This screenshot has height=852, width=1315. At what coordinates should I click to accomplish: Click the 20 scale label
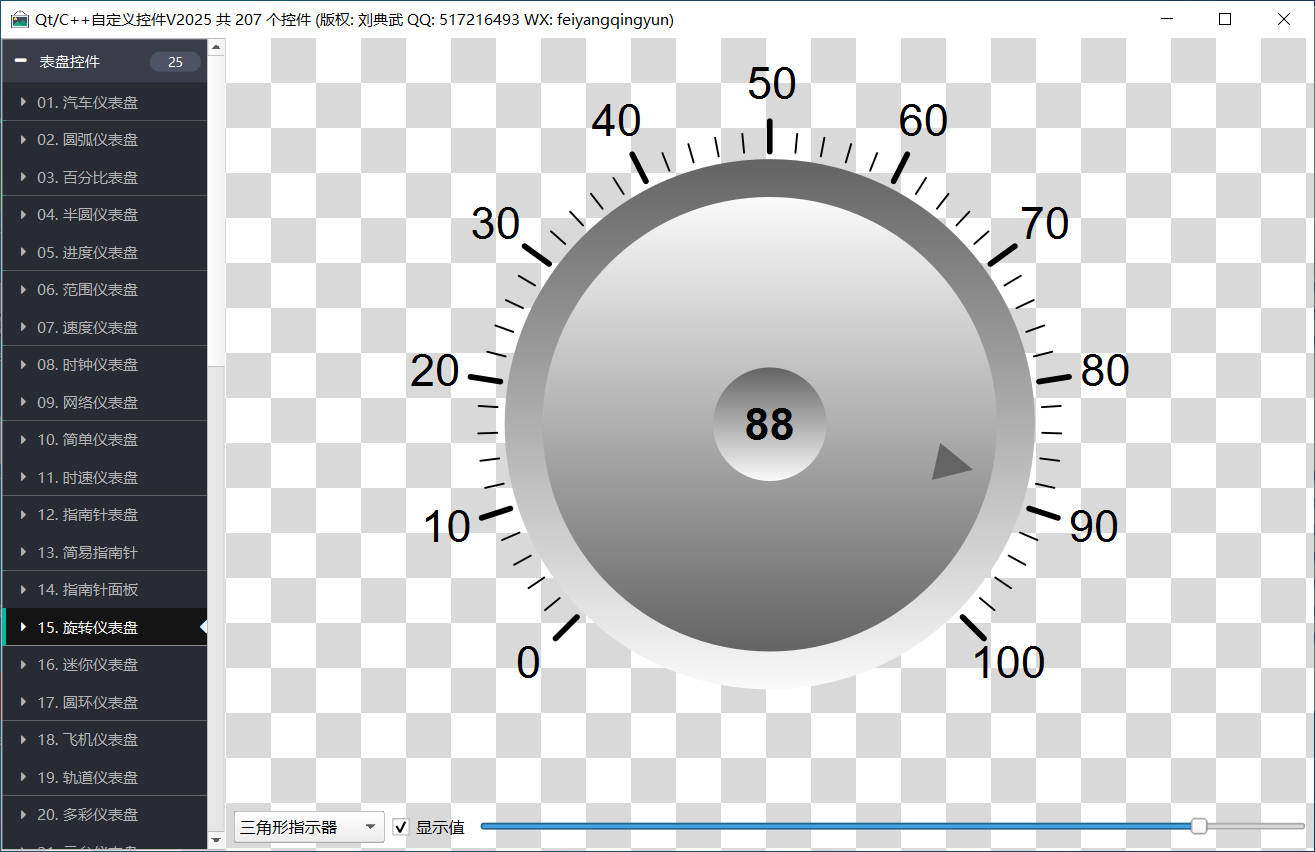(x=435, y=371)
